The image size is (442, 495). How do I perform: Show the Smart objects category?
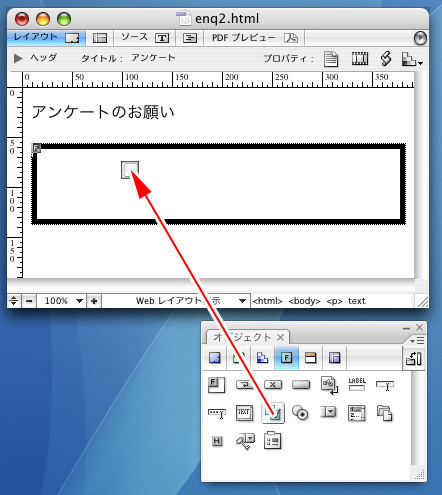239,358
